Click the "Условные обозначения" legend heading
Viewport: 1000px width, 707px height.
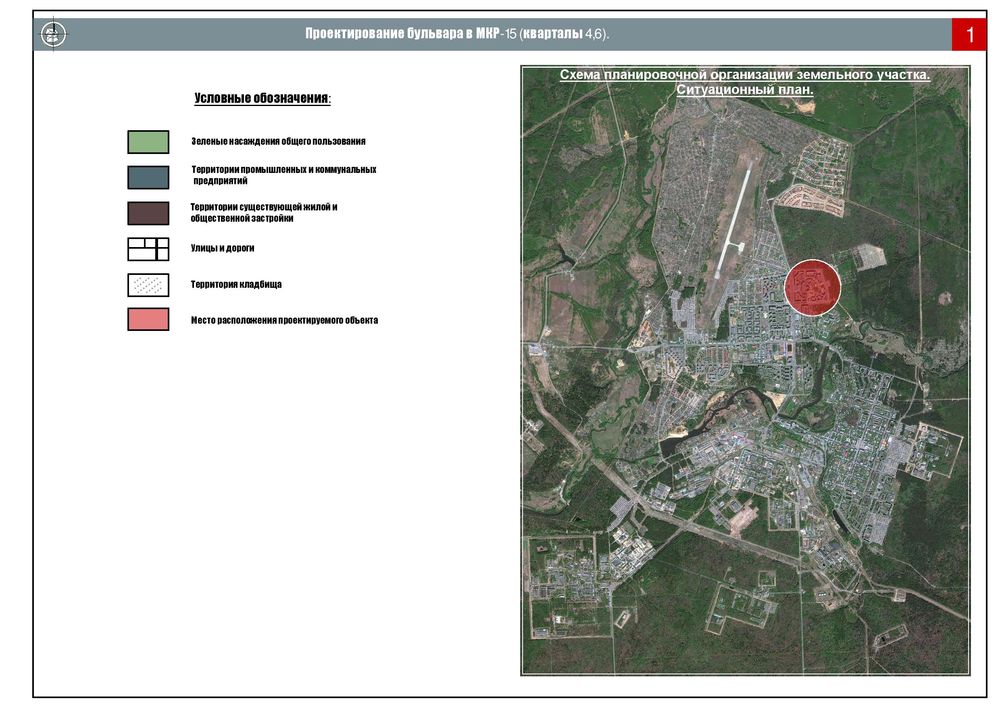pyautogui.click(x=262, y=99)
